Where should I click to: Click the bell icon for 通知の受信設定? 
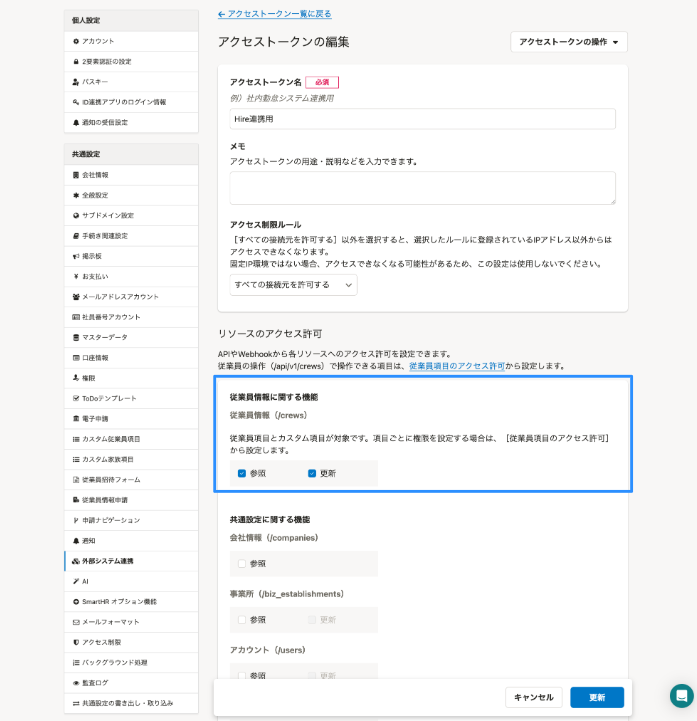coord(76,122)
